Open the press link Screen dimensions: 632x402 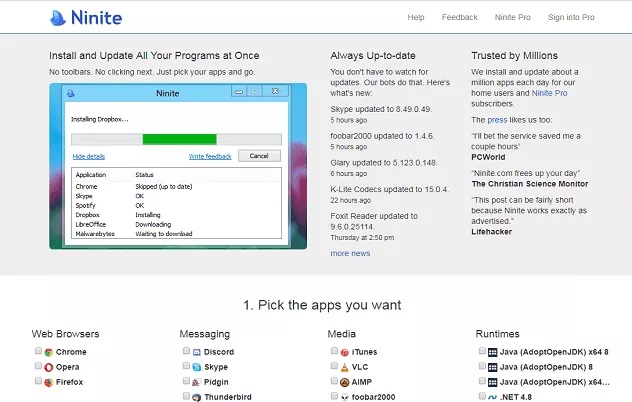click(497, 120)
